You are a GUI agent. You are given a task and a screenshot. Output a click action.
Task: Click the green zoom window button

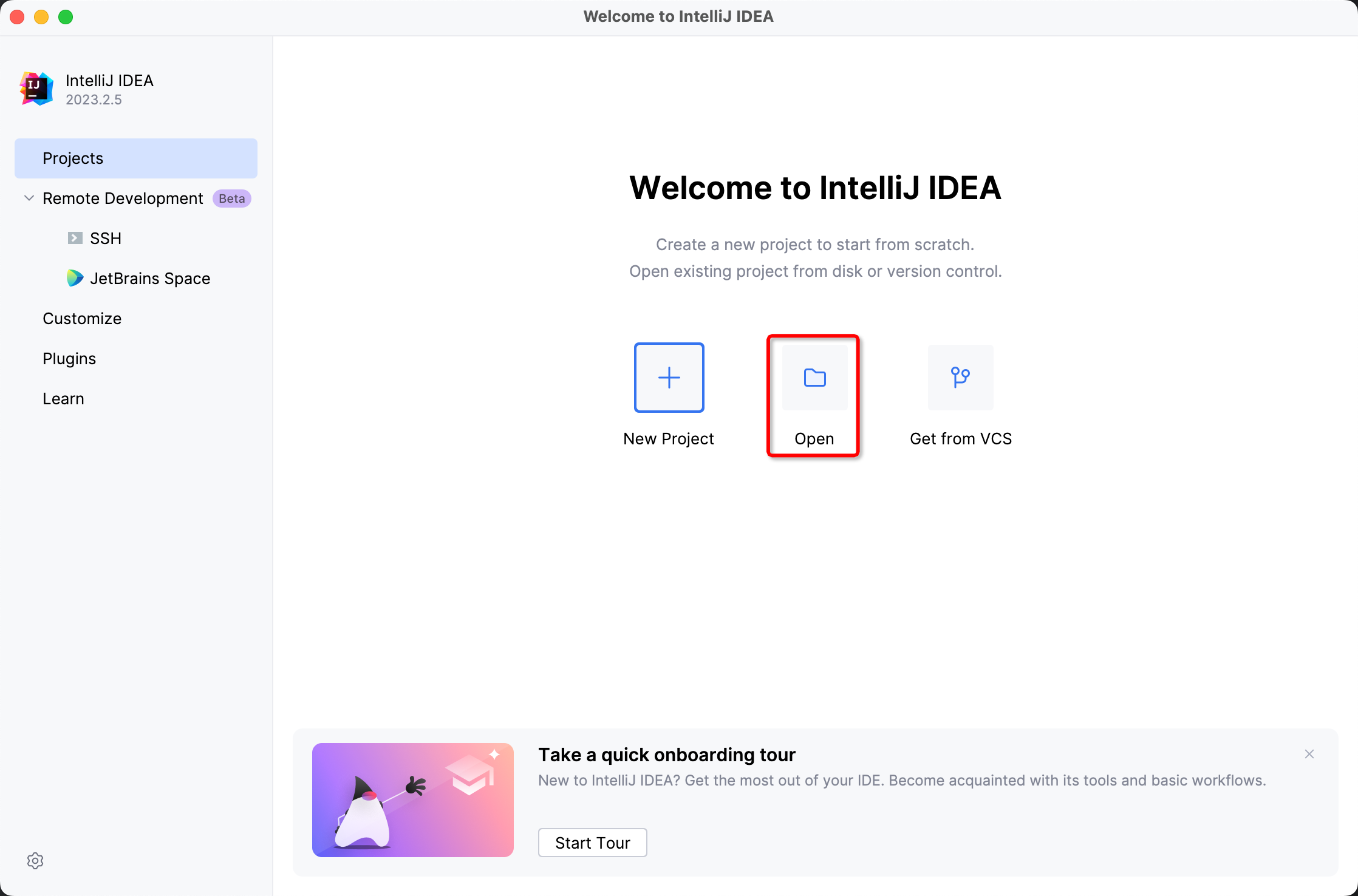[66, 17]
